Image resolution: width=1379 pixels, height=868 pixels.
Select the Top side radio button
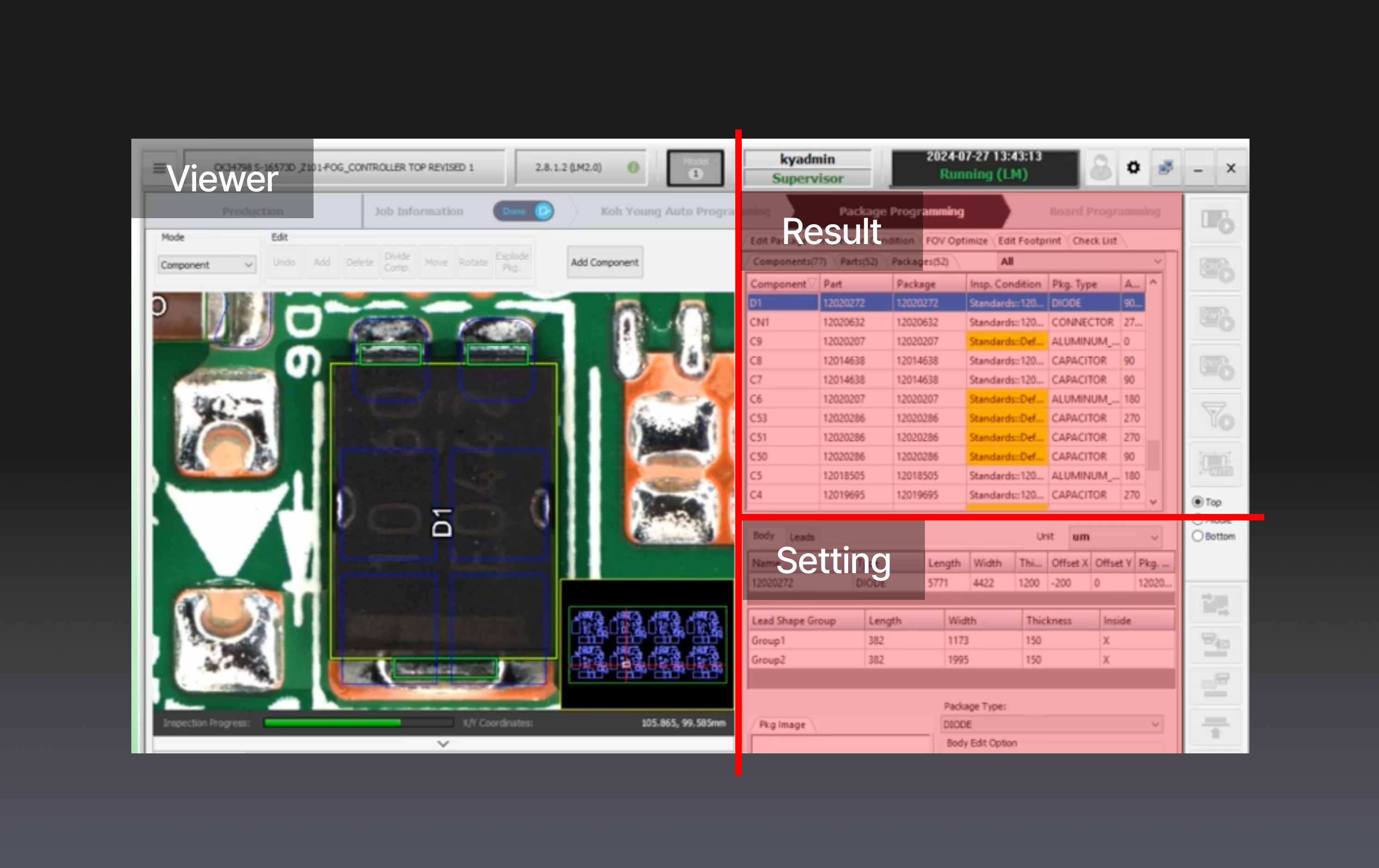point(1197,502)
